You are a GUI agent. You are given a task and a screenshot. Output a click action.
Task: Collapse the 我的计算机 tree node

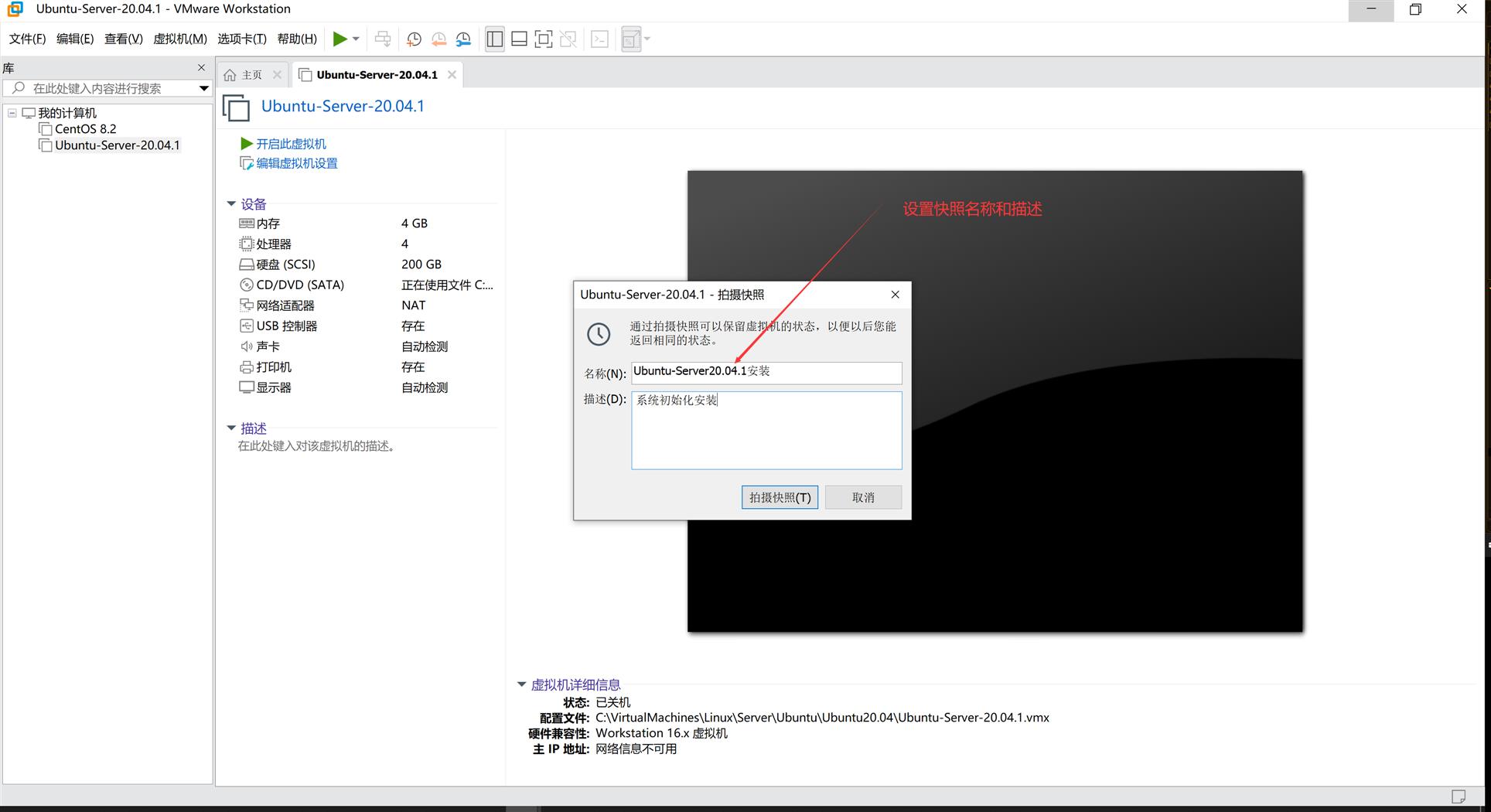(x=12, y=113)
